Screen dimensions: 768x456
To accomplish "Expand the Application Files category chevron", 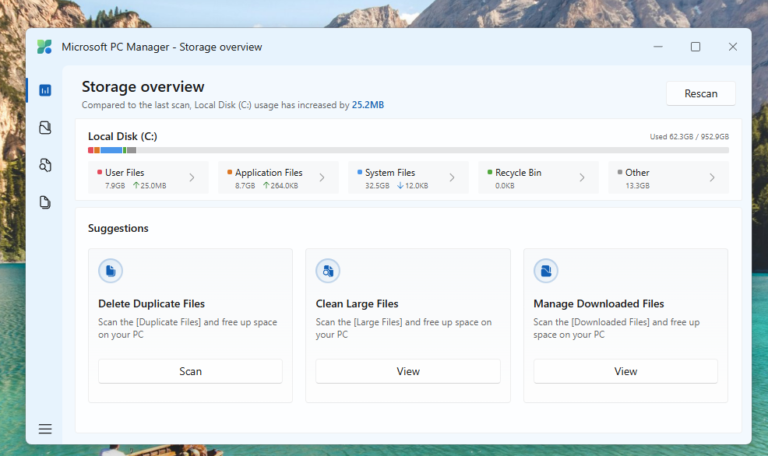I will click(x=322, y=178).
